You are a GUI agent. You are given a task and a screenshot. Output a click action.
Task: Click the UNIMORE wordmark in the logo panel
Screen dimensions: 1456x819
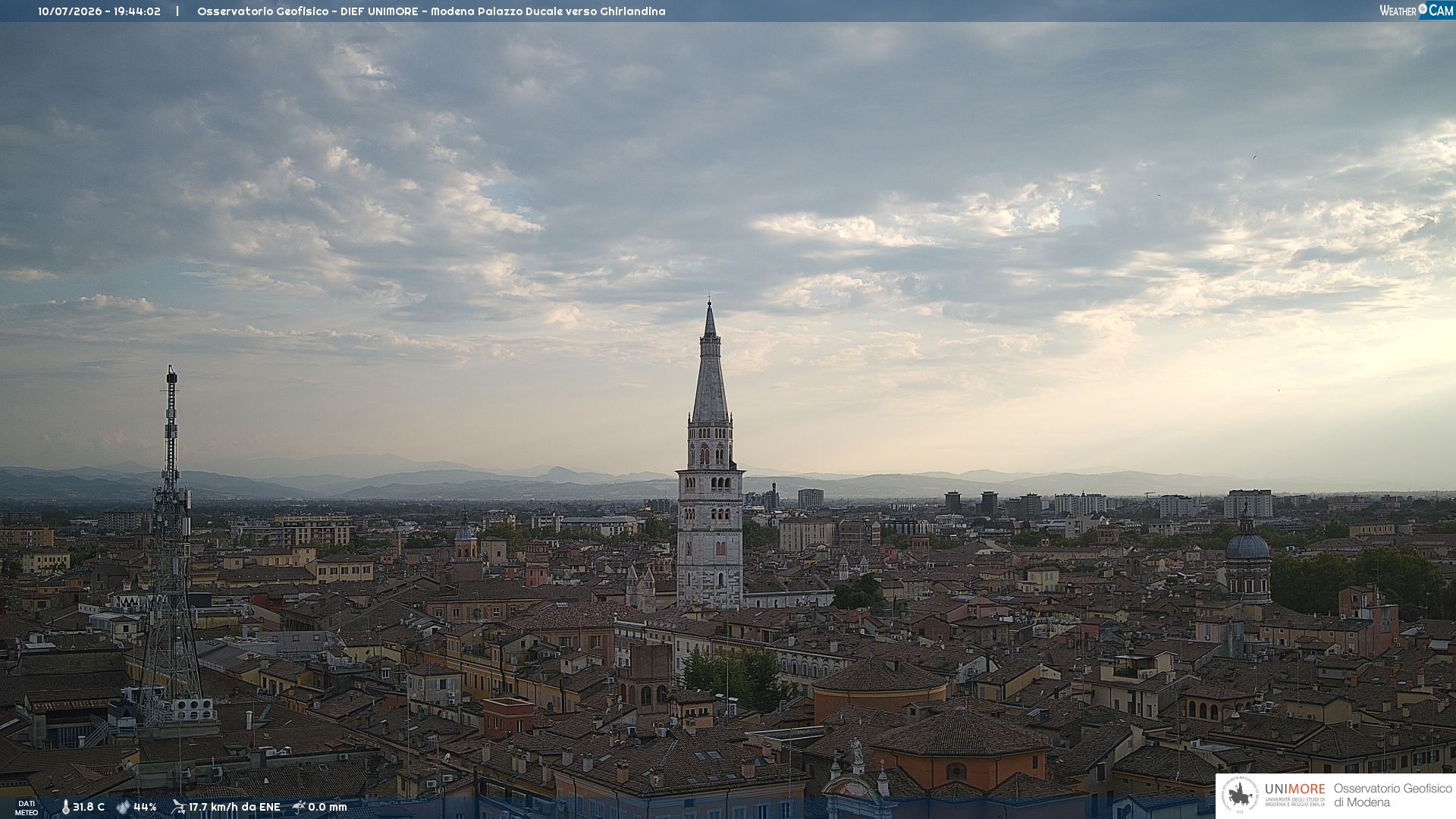click(1294, 789)
